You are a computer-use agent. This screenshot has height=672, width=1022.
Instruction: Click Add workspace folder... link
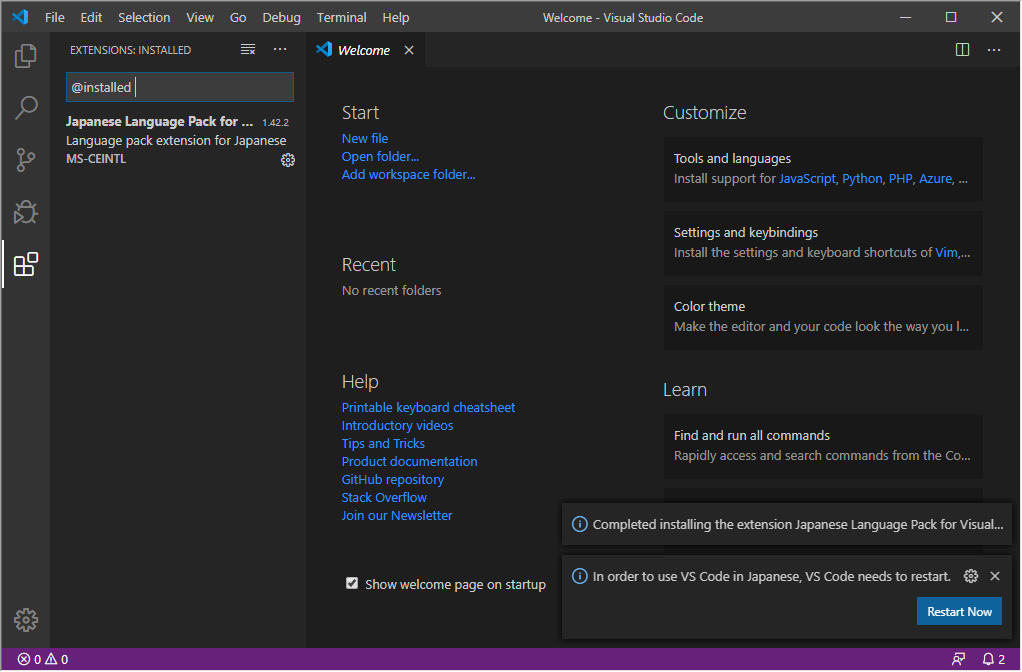tap(408, 175)
